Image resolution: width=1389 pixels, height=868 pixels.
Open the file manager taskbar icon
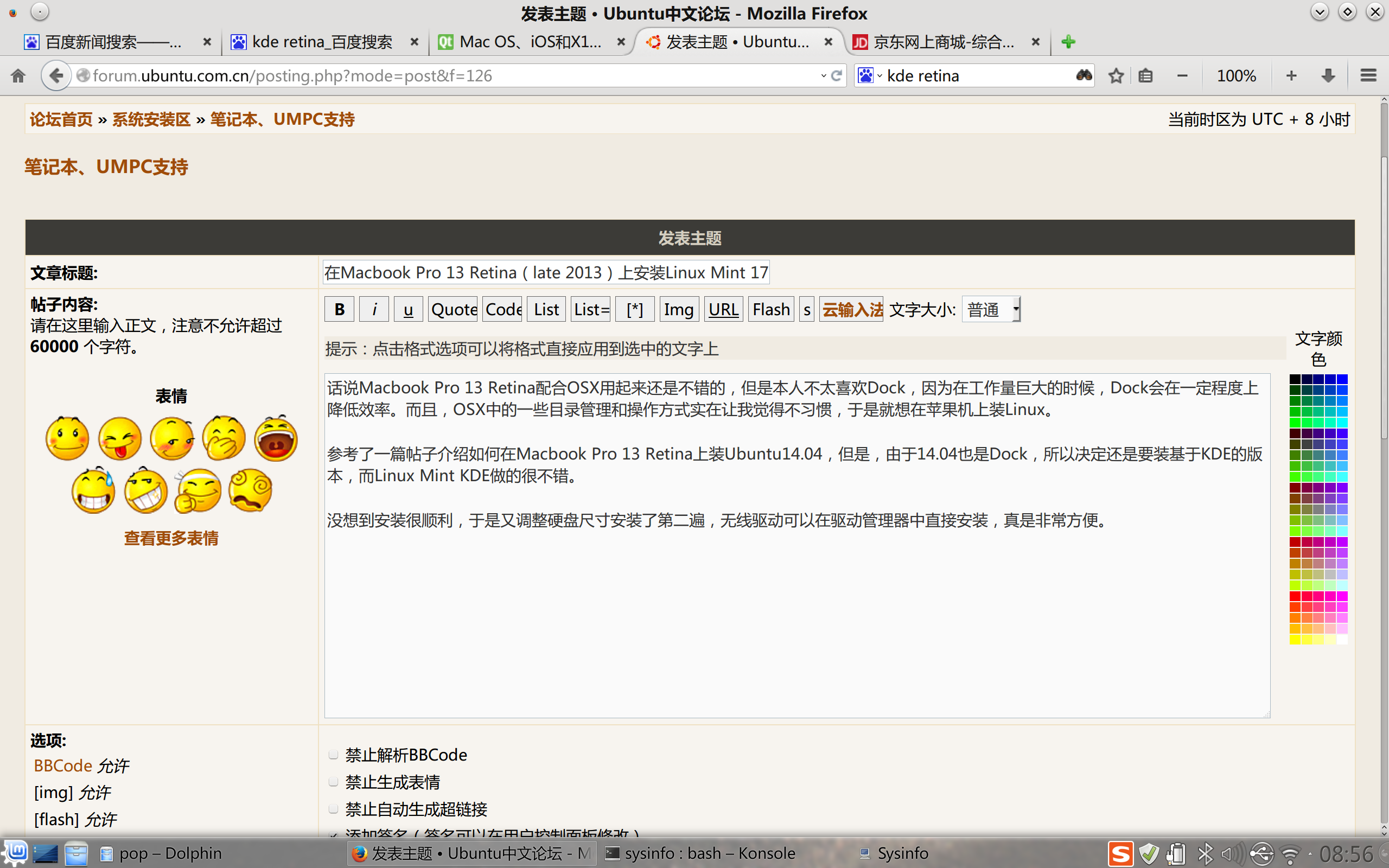coord(76,854)
